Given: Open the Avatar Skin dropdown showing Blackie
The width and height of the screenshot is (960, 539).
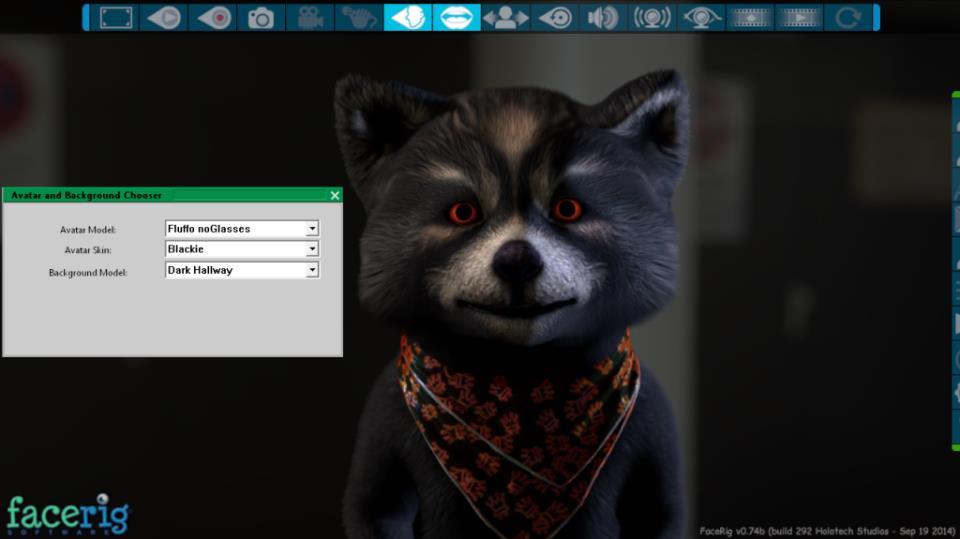Looking at the screenshot, I should coord(312,249).
